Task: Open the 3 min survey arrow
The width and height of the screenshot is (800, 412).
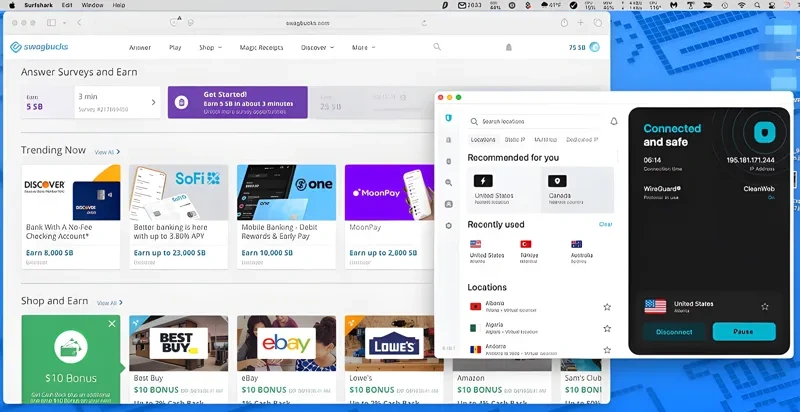Action: click(154, 102)
